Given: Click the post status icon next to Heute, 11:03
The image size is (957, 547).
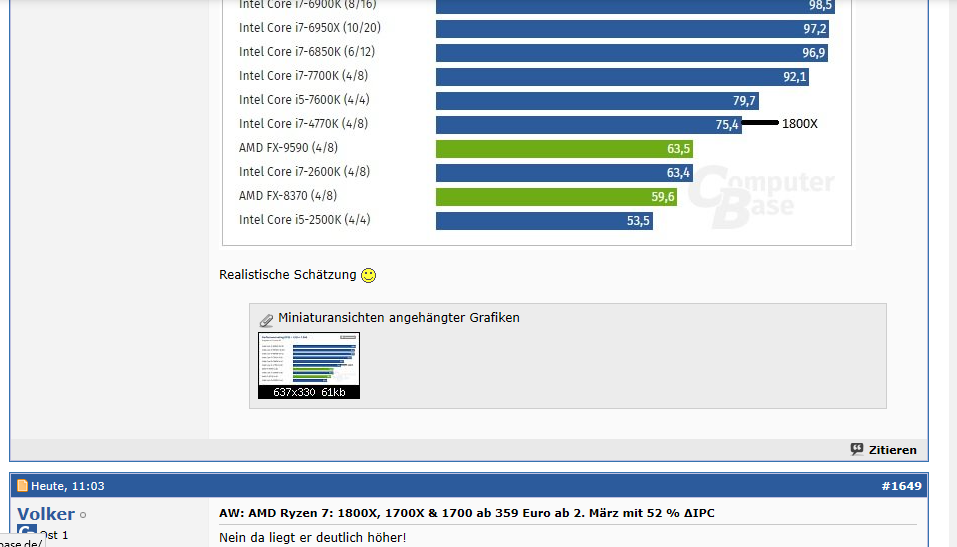Looking at the screenshot, I should tap(23, 486).
